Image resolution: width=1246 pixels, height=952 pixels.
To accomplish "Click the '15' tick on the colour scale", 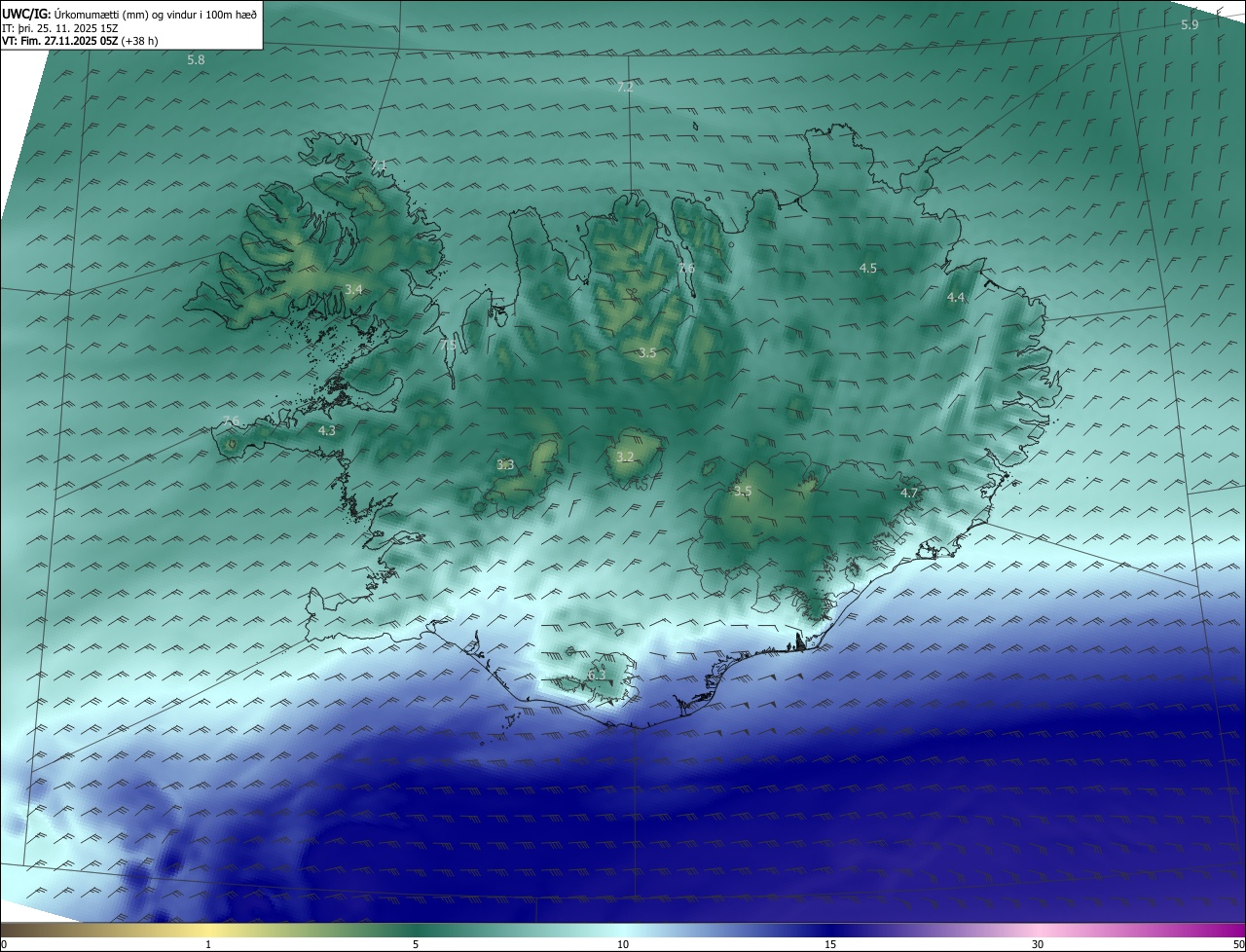I will [830, 944].
